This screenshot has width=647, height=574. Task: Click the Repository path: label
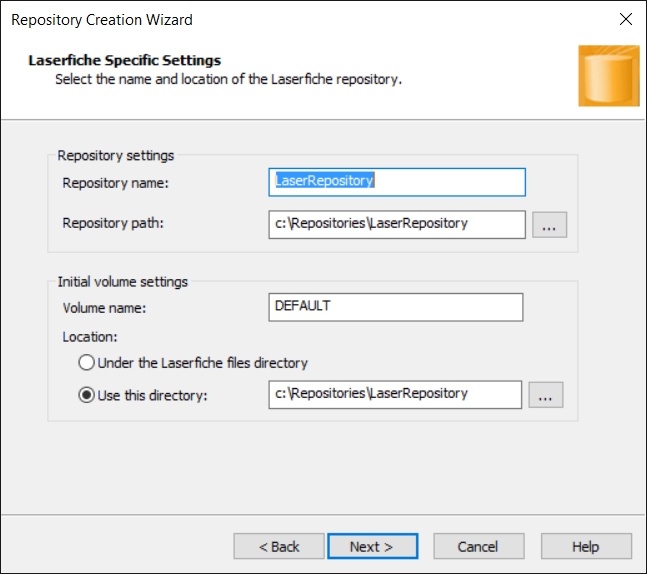113,223
